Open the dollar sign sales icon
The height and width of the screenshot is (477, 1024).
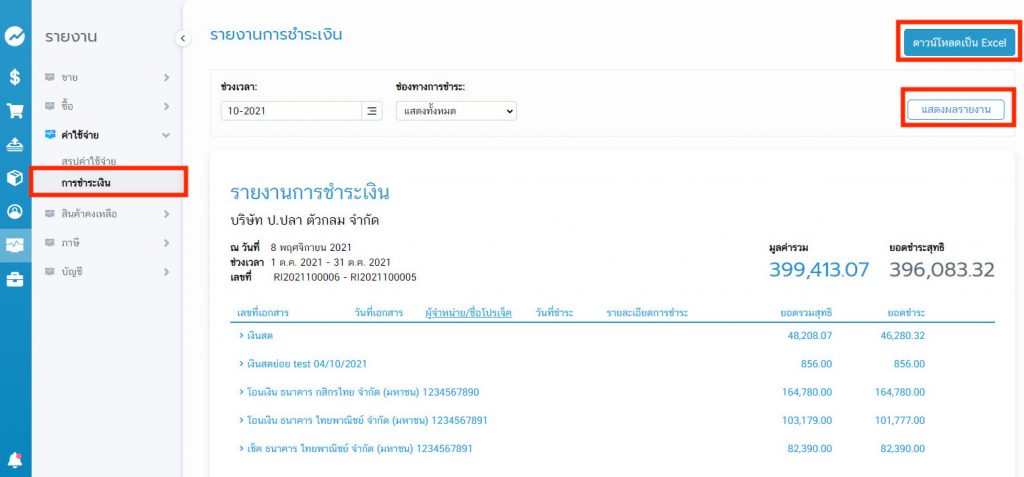pyautogui.click(x=15, y=76)
